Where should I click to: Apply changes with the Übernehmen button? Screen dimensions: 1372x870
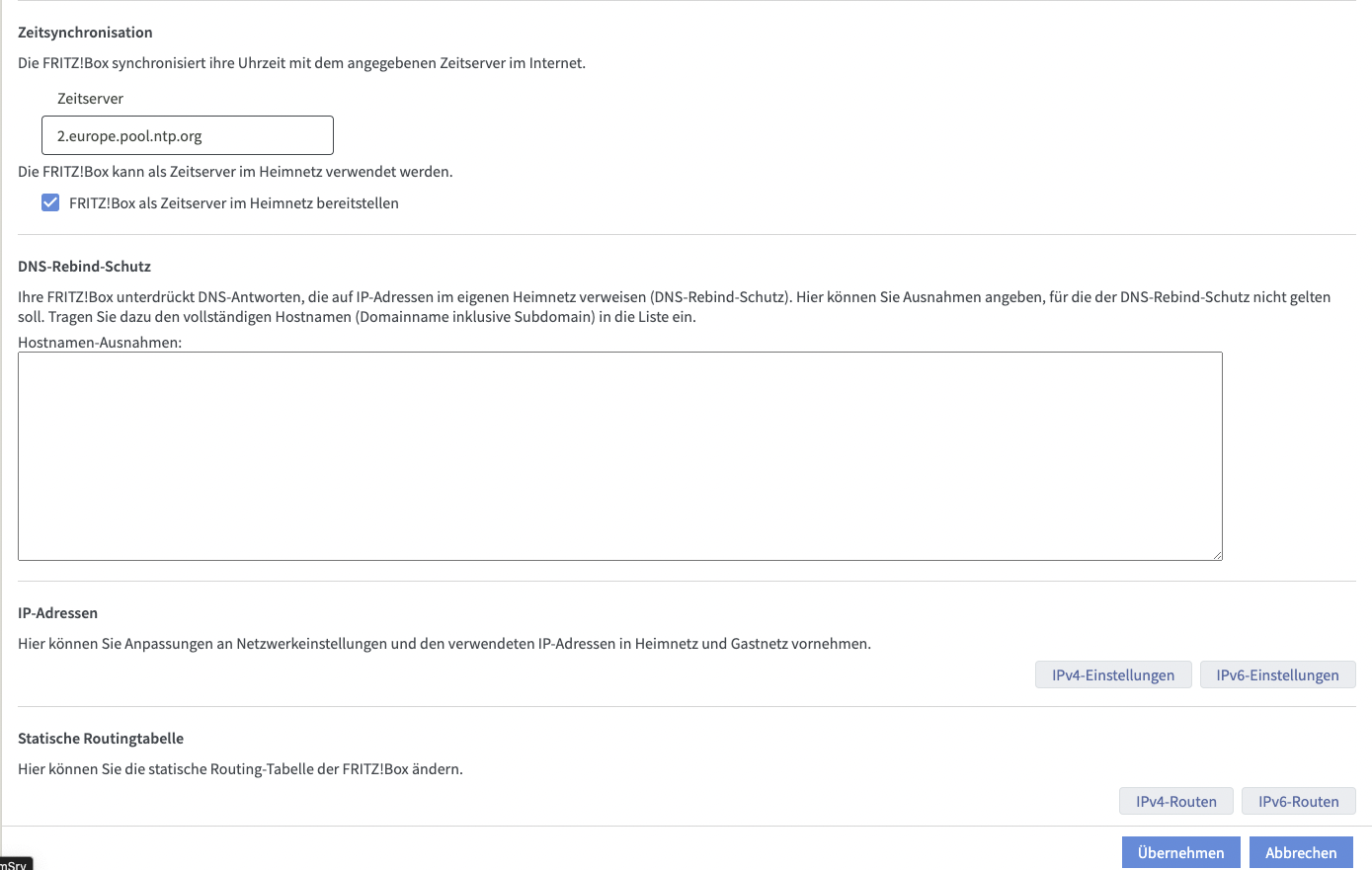click(x=1180, y=851)
